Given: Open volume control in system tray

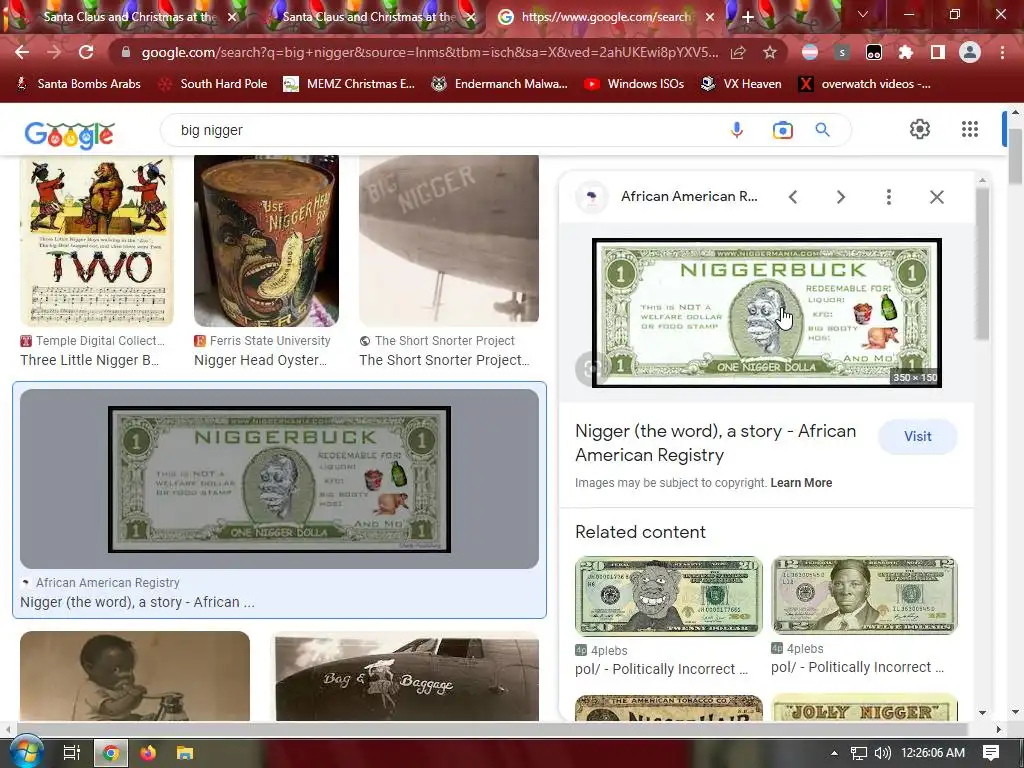Looking at the screenshot, I should (882, 753).
